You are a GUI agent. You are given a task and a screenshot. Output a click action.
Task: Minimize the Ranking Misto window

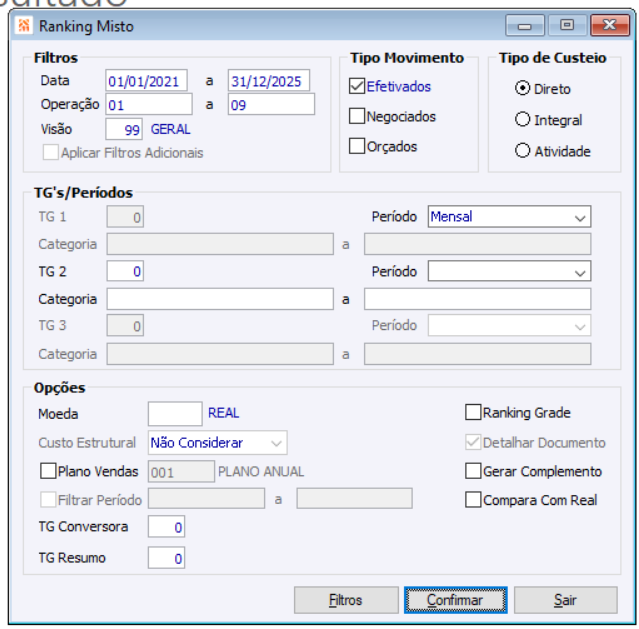point(526,25)
